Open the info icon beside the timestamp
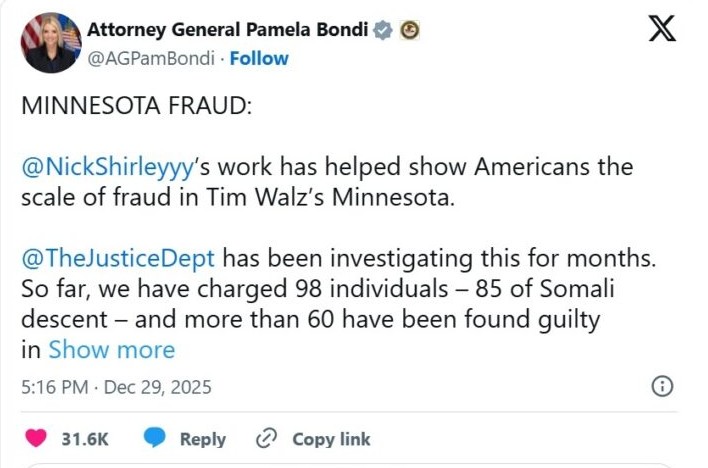Screen dimensions: 708x468 click(x=661, y=386)
